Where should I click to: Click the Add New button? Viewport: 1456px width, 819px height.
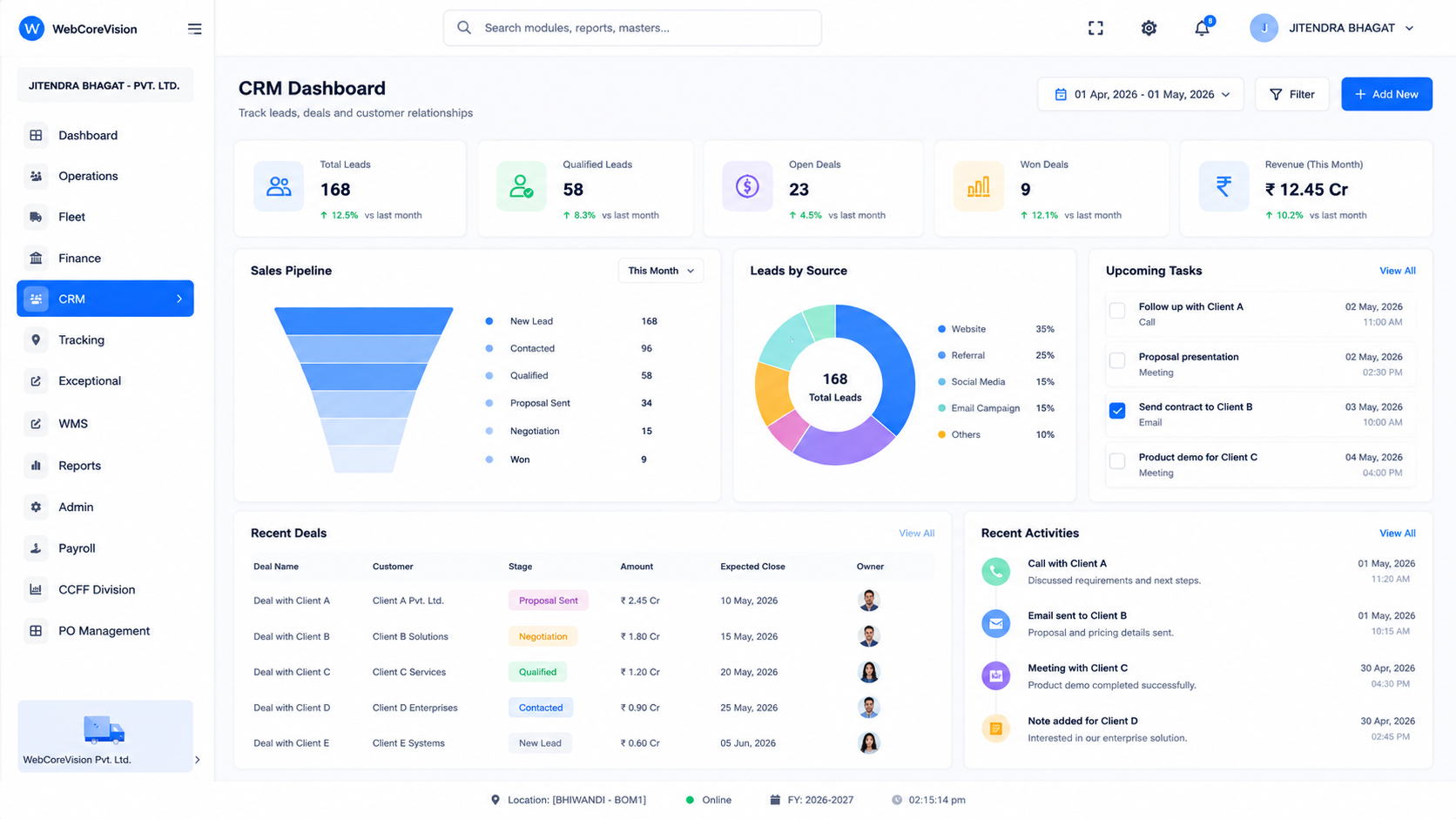tap(1386, 94)
